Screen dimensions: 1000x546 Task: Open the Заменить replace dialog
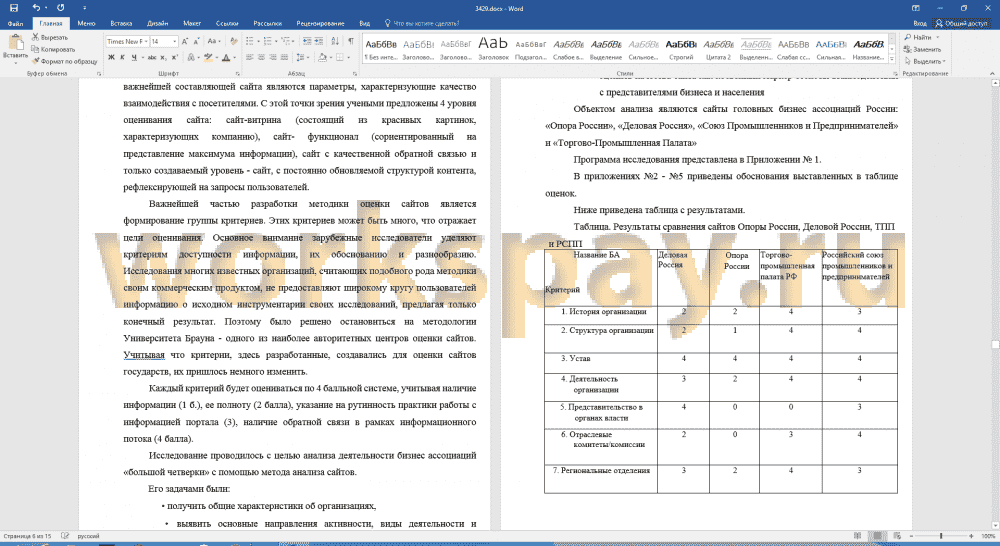[x=922, y=49]
